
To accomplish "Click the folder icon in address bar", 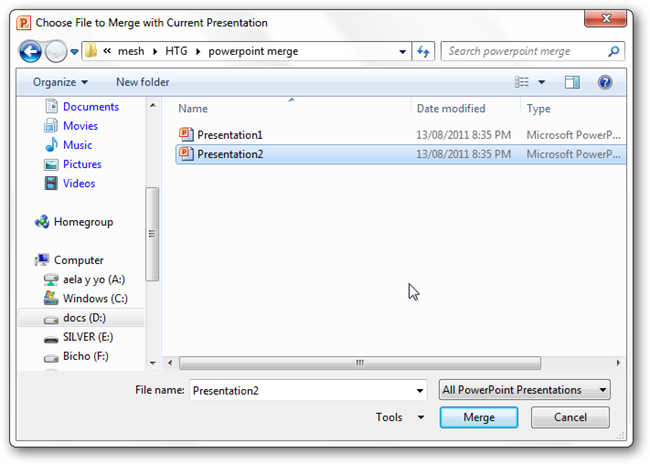I will (91, 51).
